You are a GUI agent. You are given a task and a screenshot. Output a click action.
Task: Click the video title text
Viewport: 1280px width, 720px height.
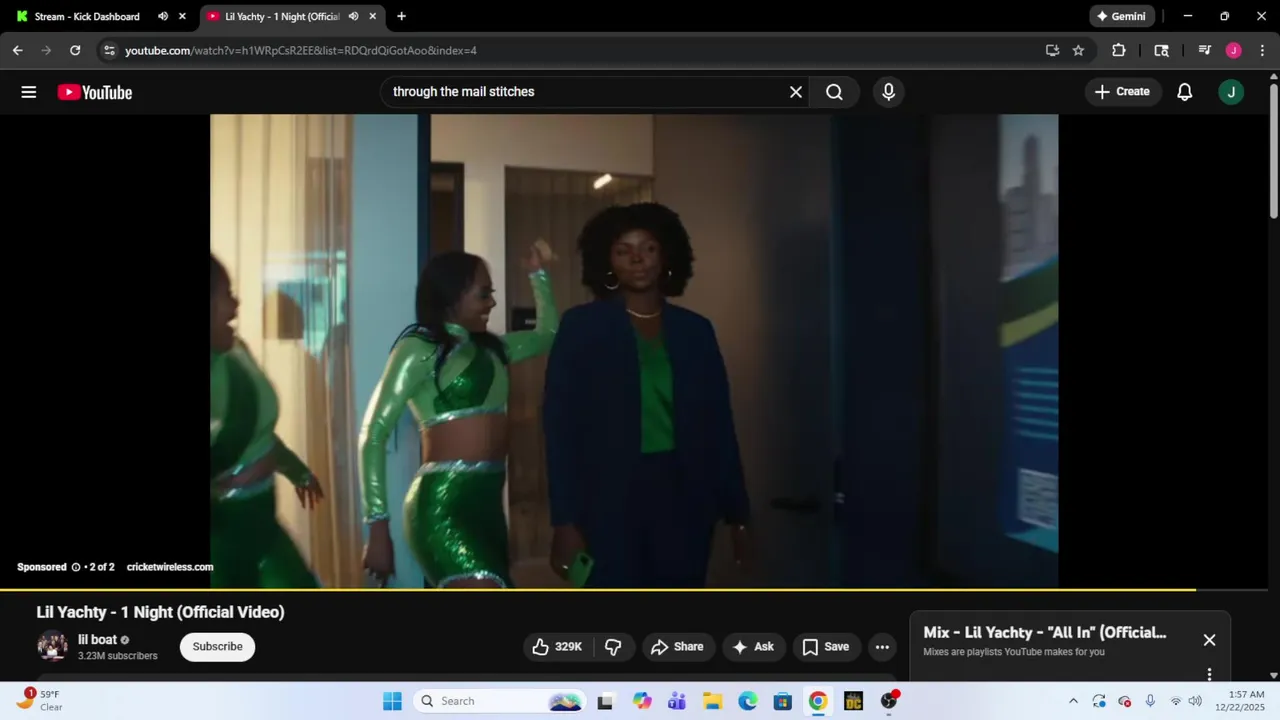click(x=160, y=612)
